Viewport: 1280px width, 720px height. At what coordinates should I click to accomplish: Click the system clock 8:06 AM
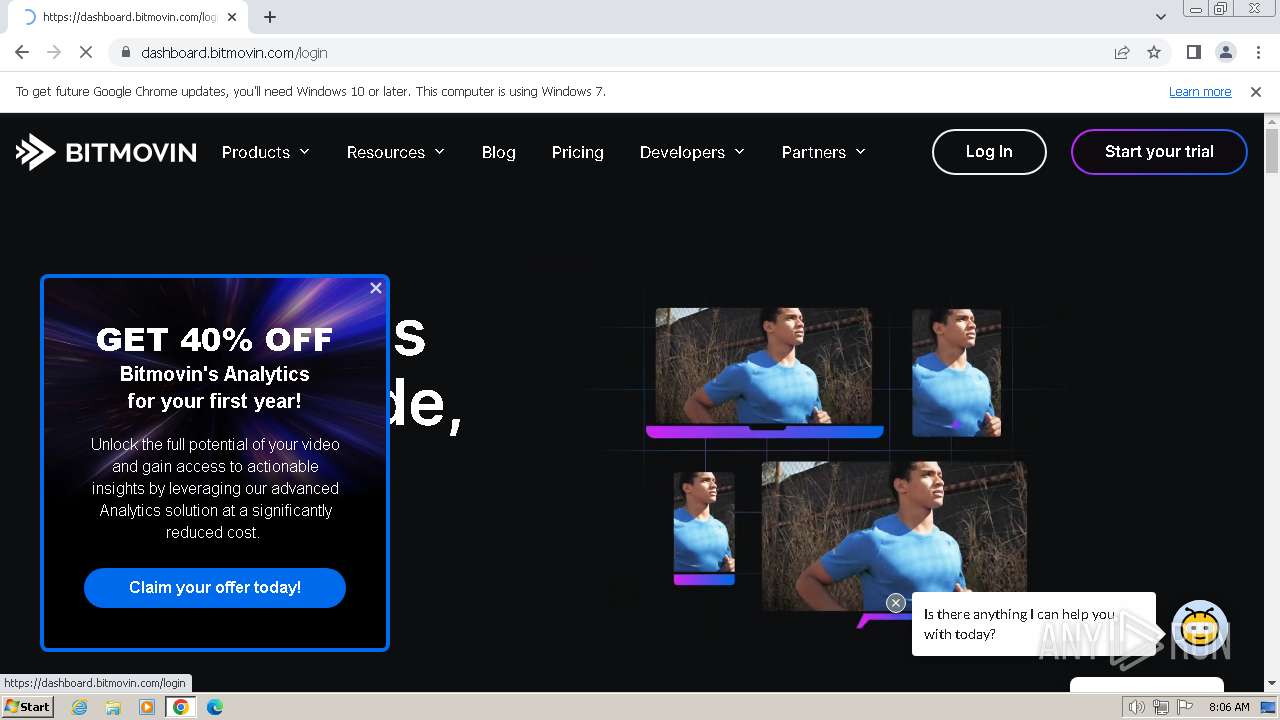tap(1229, 707)
